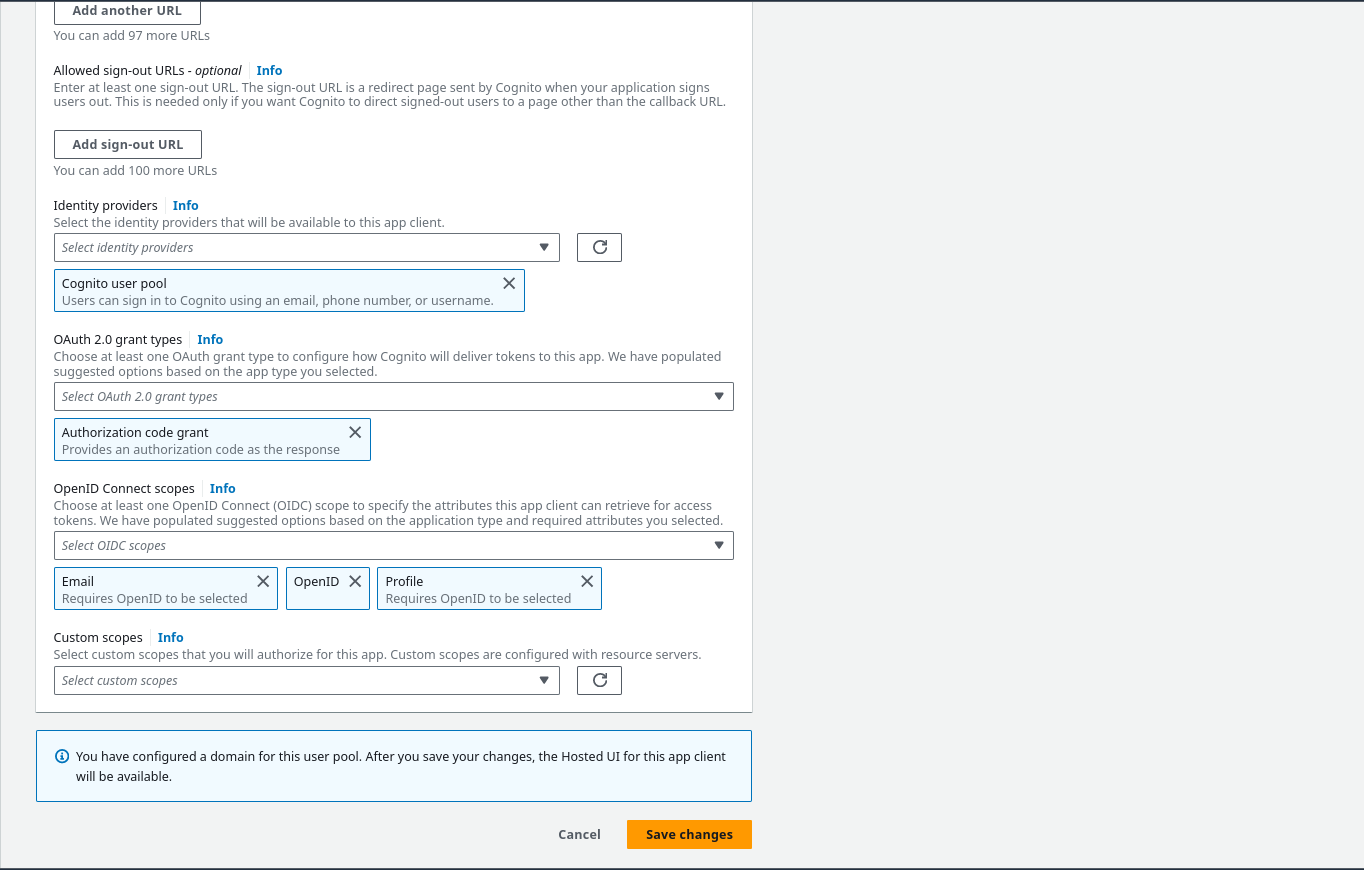Click the info icon in the domain notice
Viewport: 1364px width, 870px height.
coord(62,757)
